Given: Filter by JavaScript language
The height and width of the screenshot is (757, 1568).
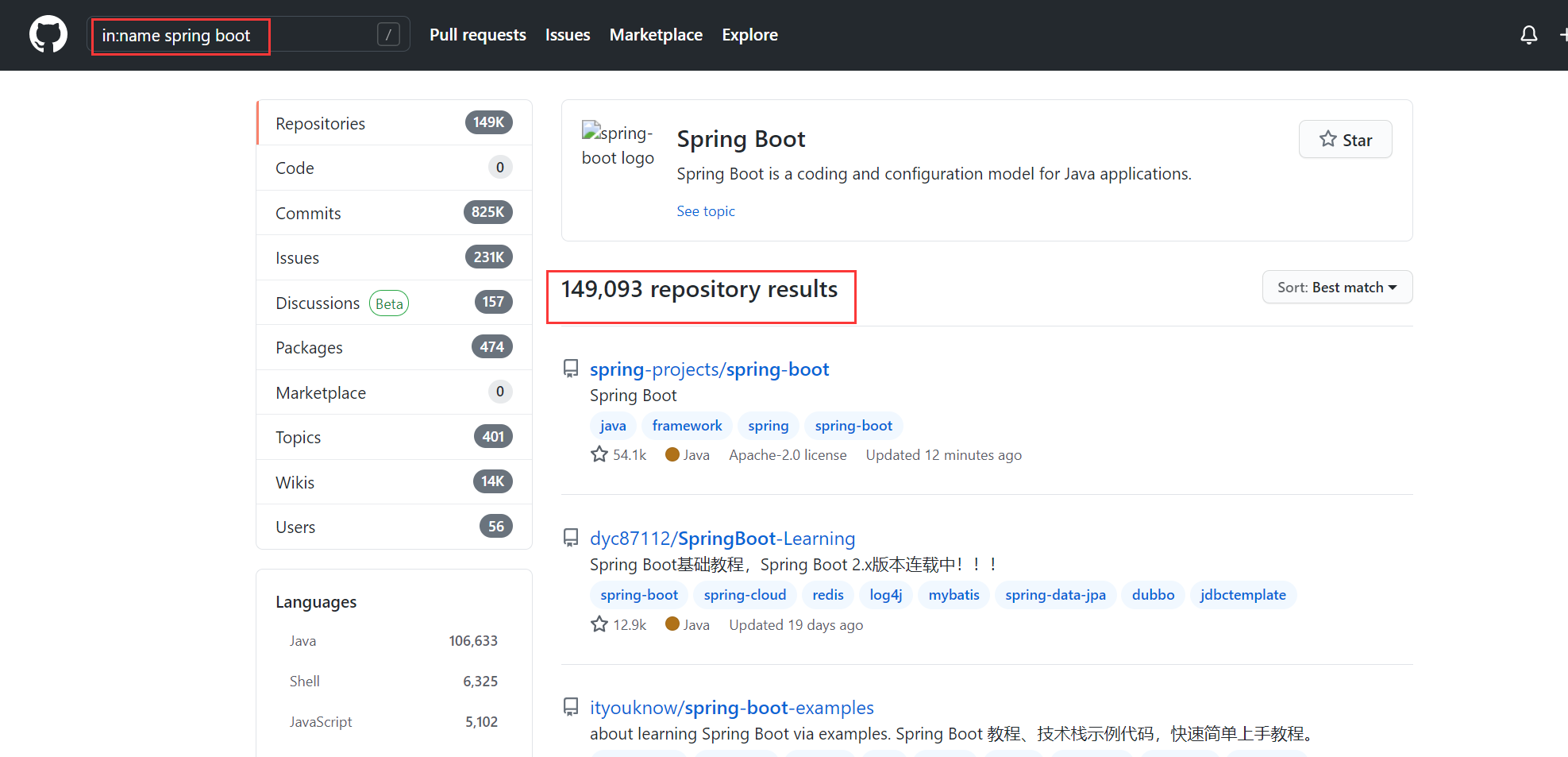Looking at the screenshot, I should tap(394, 722).
